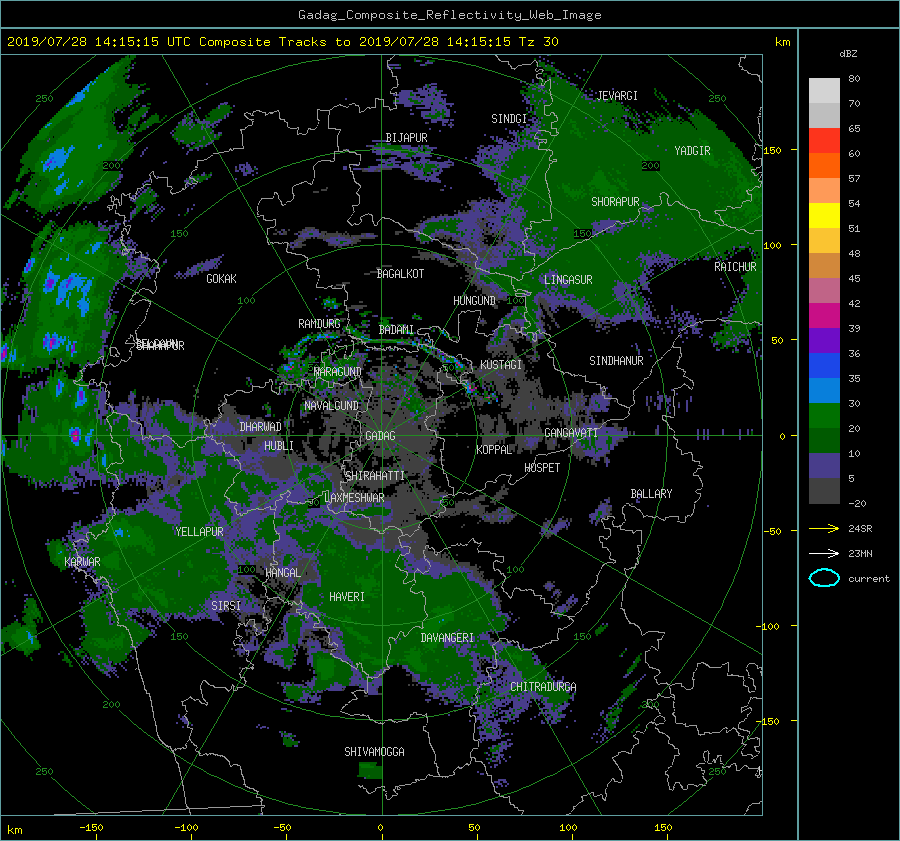
Task: Click the 'km' label beside the timestamp
Action: coord(782,42)
